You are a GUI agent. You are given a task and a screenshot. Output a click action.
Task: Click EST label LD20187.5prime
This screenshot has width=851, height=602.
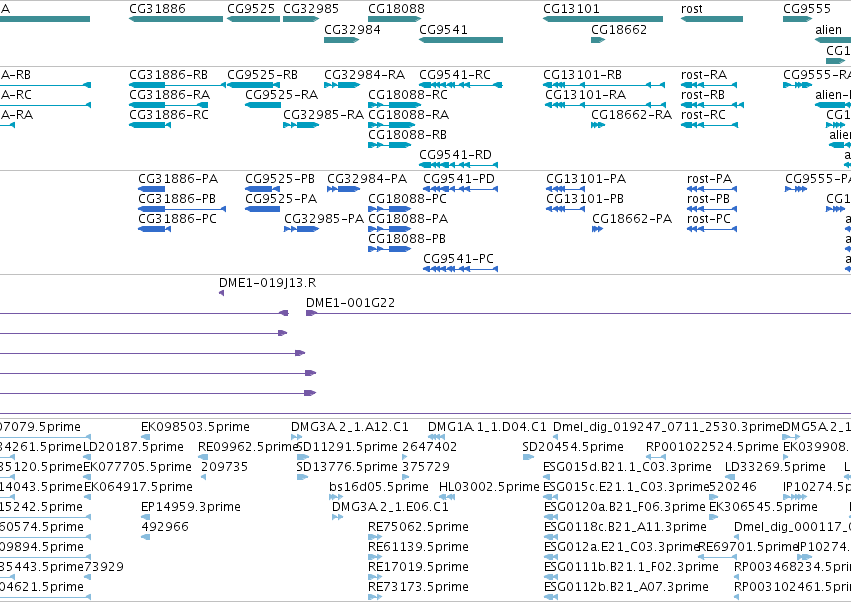point(134,447)
